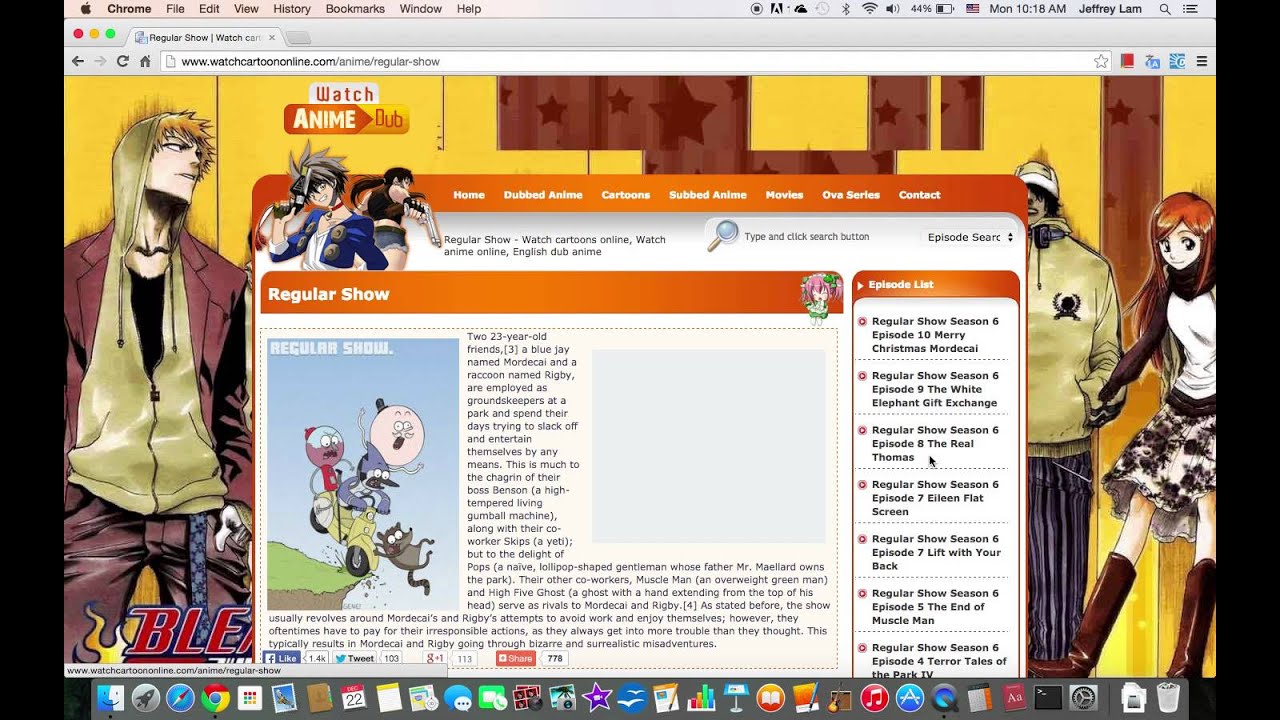The image size is (1280, 720).
Task: Open Finder from the Dock
Action: 111,698
